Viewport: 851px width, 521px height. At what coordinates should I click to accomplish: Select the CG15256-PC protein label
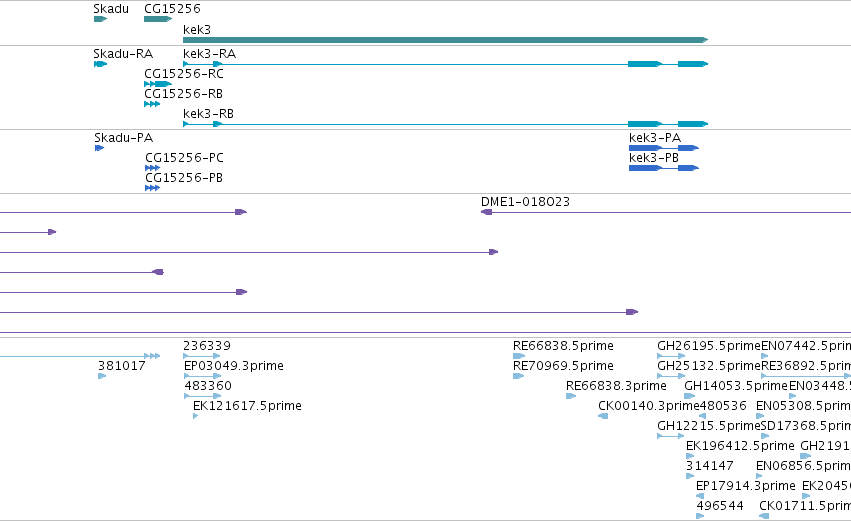pos(185,158)
